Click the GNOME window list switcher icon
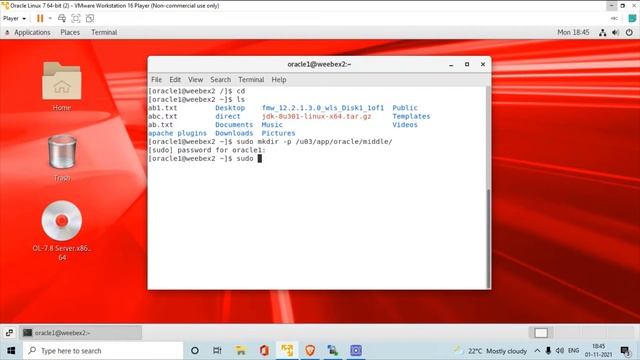Image resolution: width=640 pixels, height=360 pixels. click(9, 333)
